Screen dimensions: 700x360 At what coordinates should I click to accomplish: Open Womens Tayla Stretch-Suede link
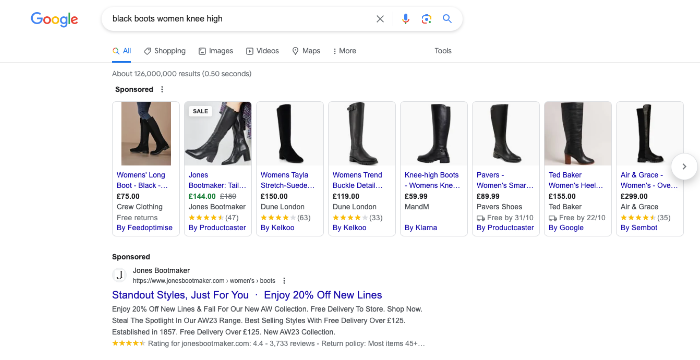tap(288, 180)
